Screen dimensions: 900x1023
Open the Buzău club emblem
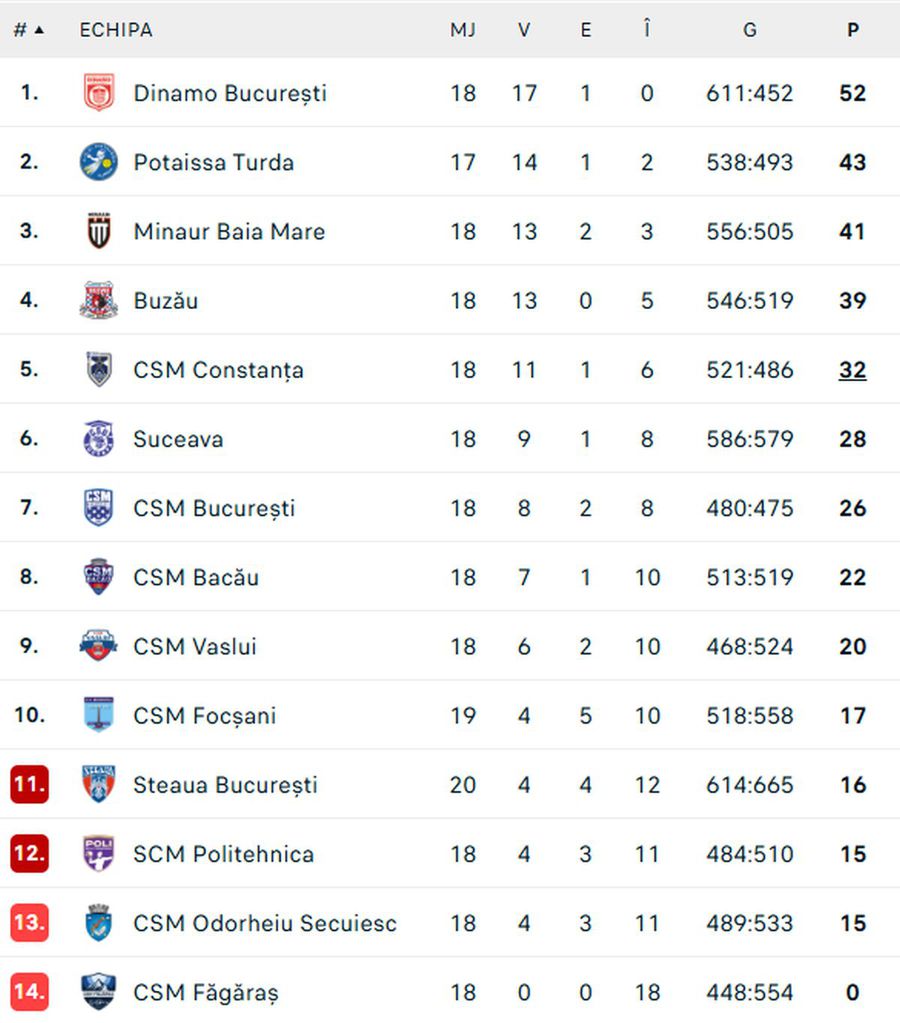pos(98,300)
